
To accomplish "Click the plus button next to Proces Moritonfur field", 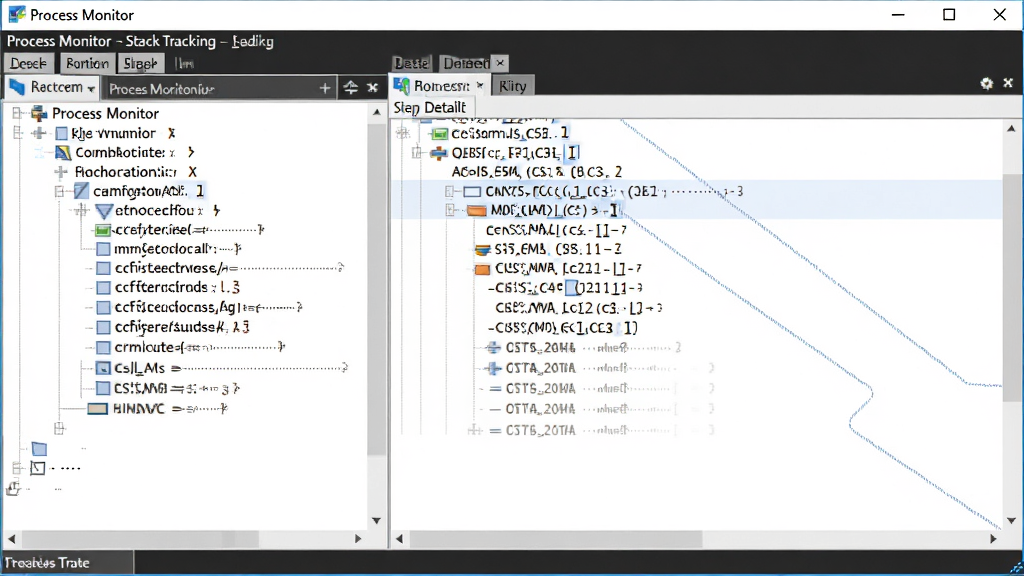I will [x=325, y=88].
